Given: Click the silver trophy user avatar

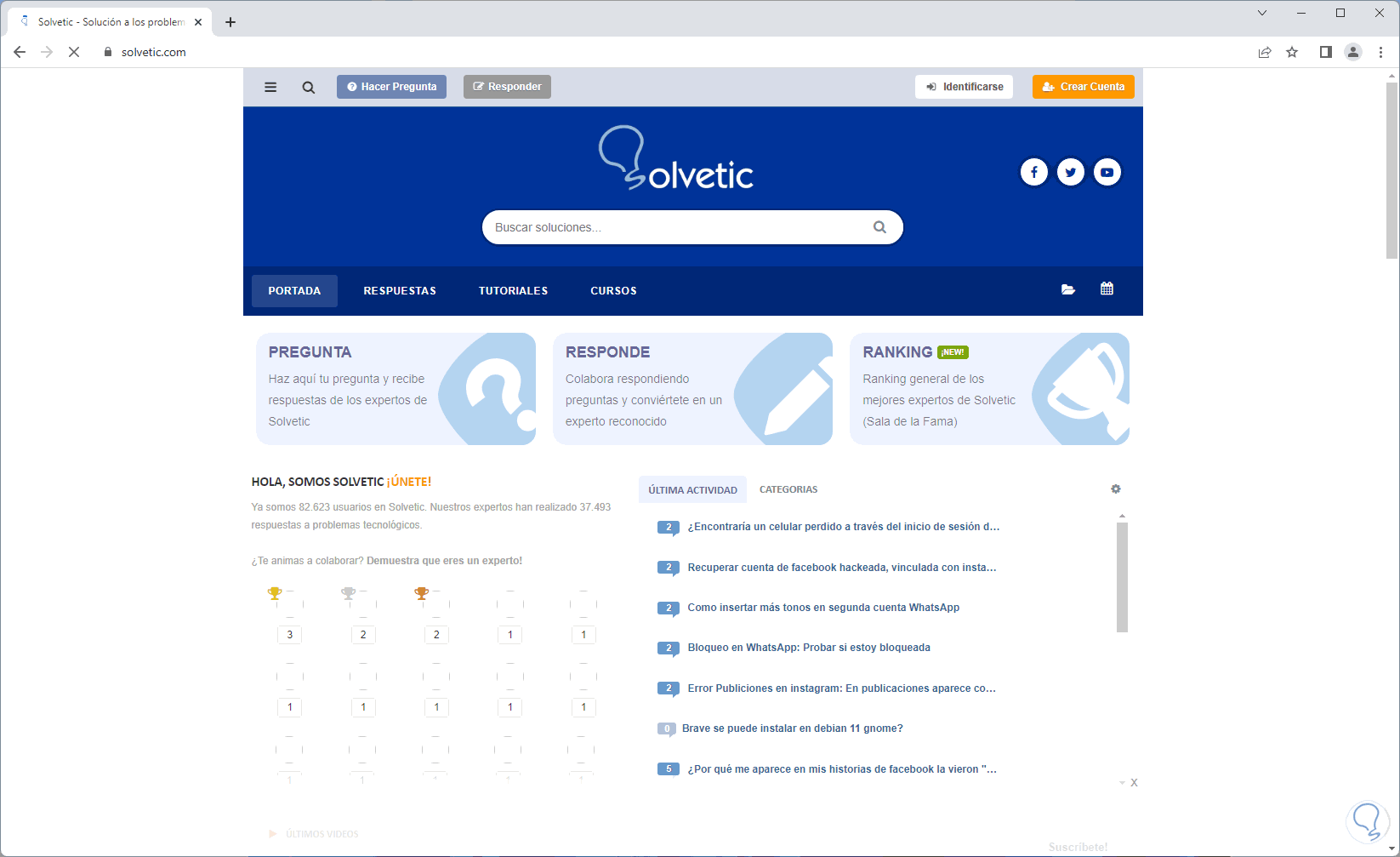Looking at the screenshot, I should point(363,603).
